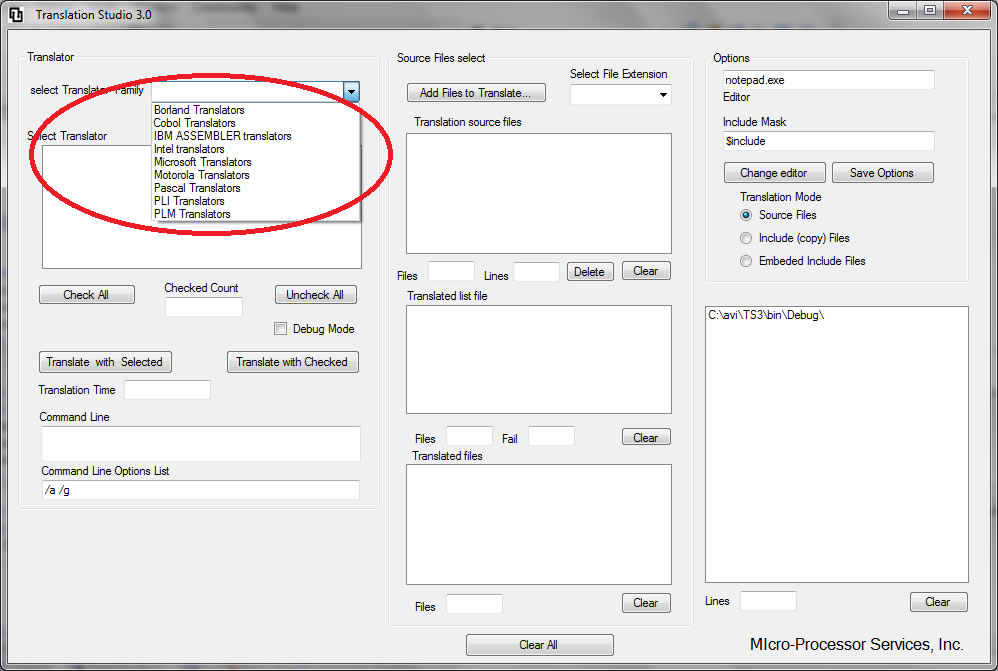The width and height of the screenshot is (998, 671).
Task: Enable the Debug Mode checkbox
Action: coord(280,328)
